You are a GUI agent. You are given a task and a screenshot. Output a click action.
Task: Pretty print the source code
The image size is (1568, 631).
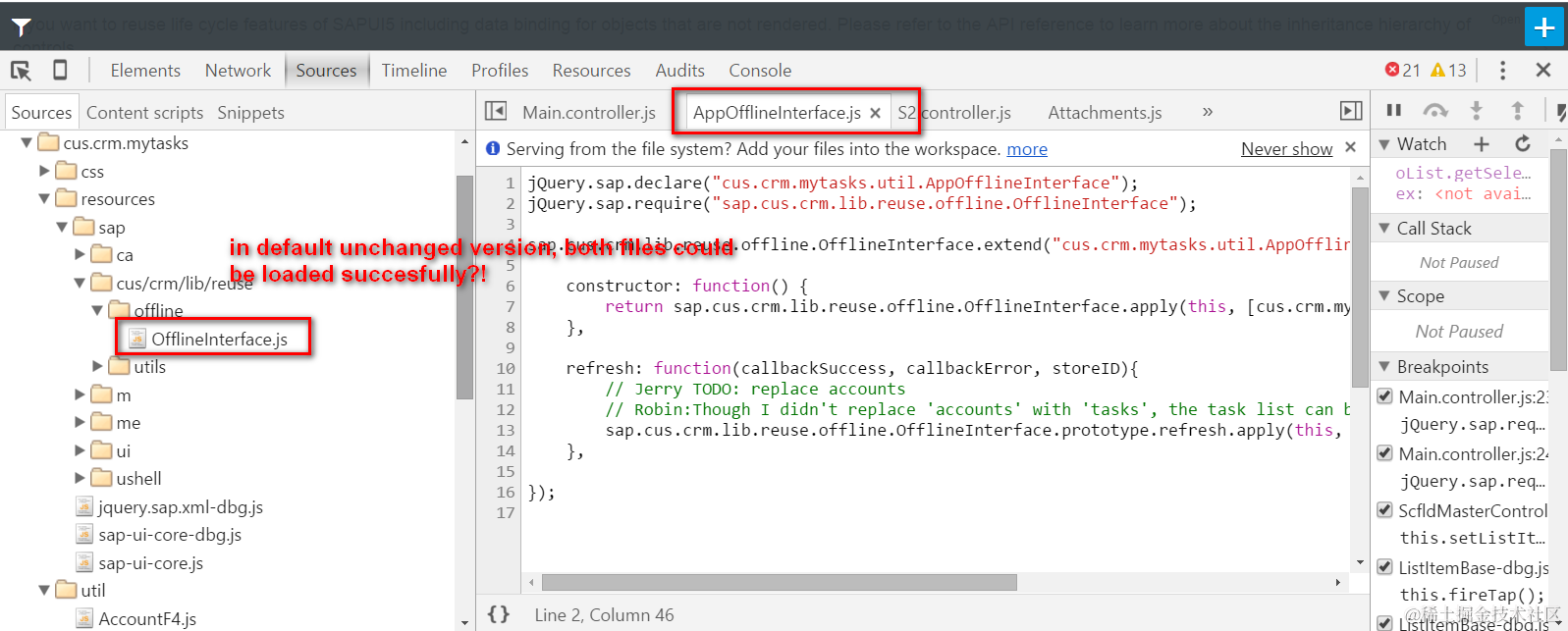(x=499, y=614)
